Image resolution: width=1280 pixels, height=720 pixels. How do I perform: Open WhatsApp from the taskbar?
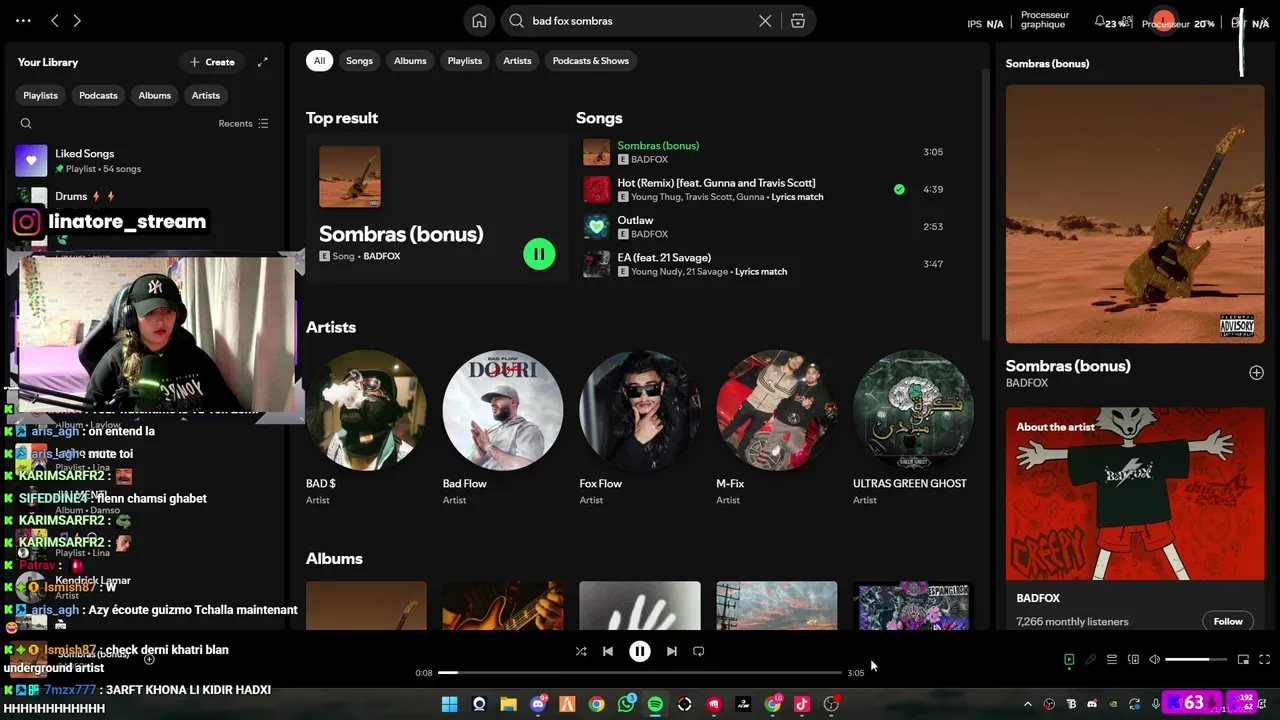coord(626,704)
